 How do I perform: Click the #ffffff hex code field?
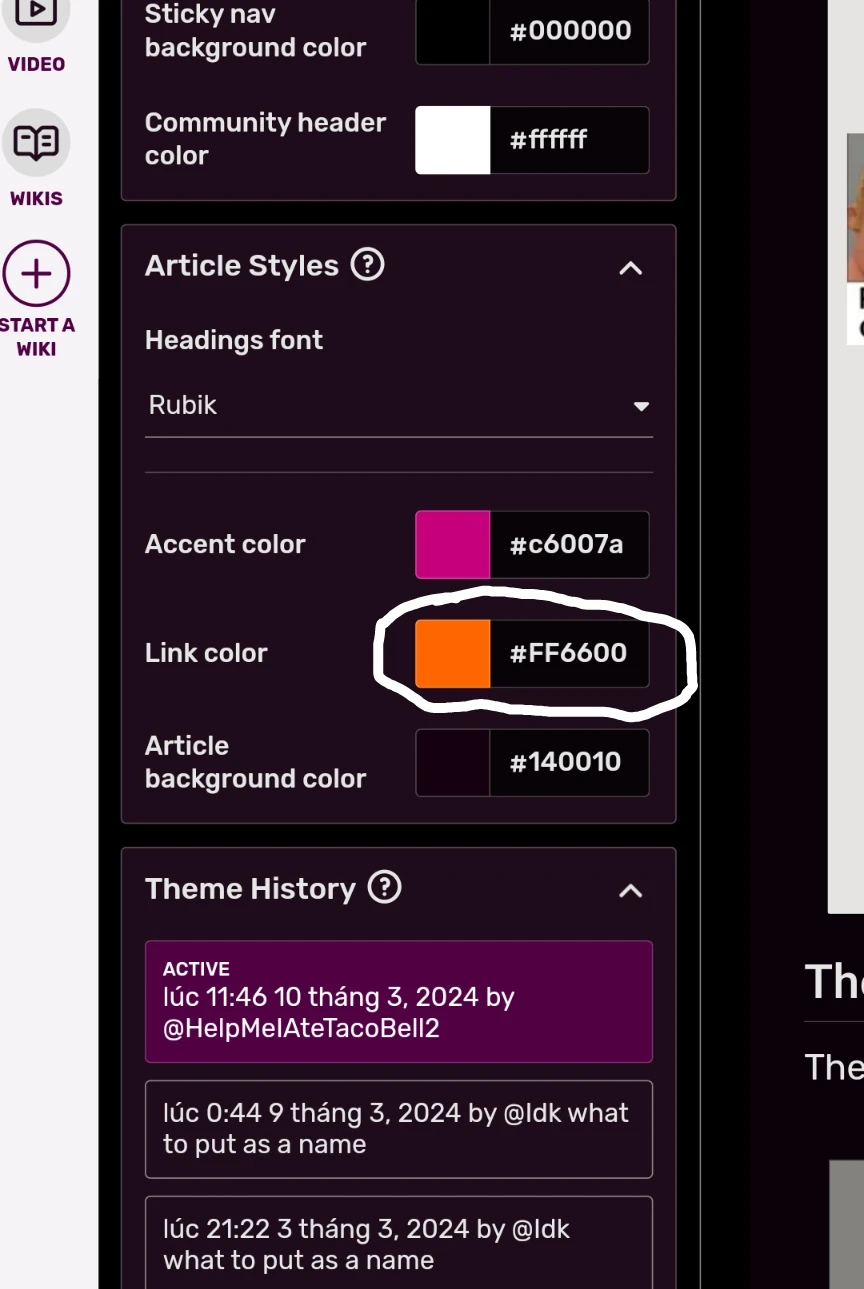point(570,140)
